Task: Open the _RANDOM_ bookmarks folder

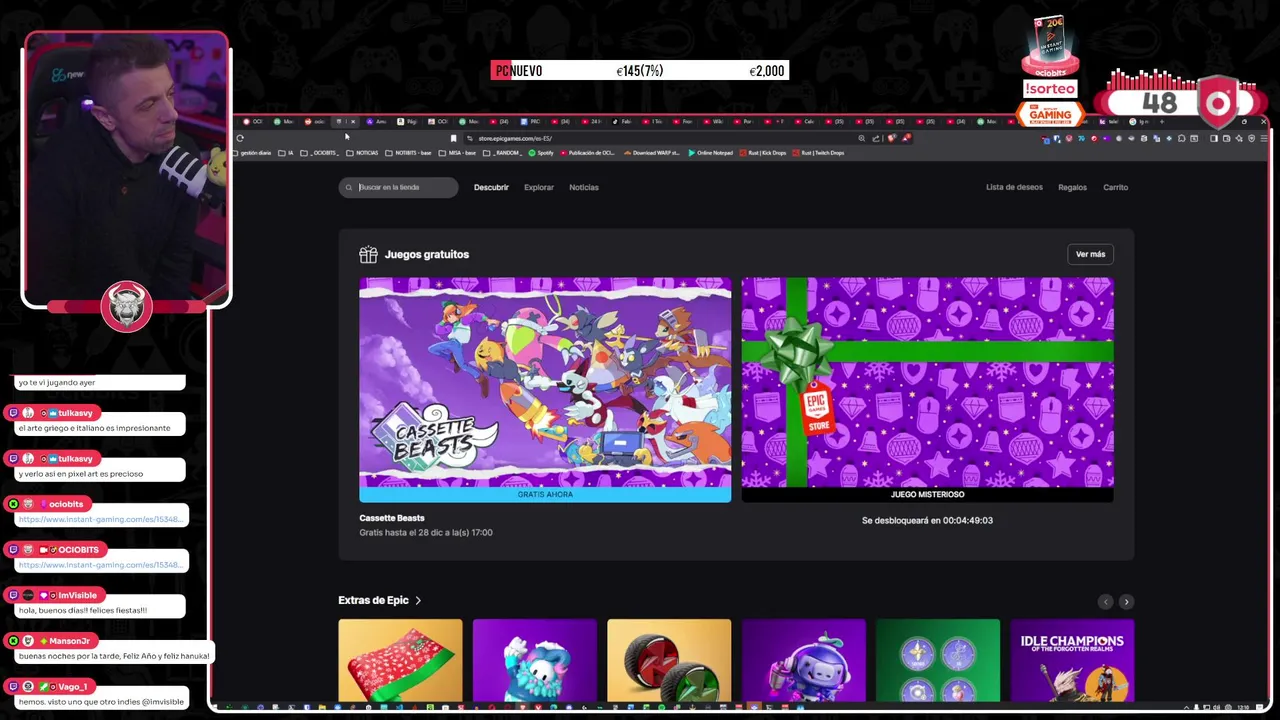Action: pyautogui.click(x=502, y=153)
